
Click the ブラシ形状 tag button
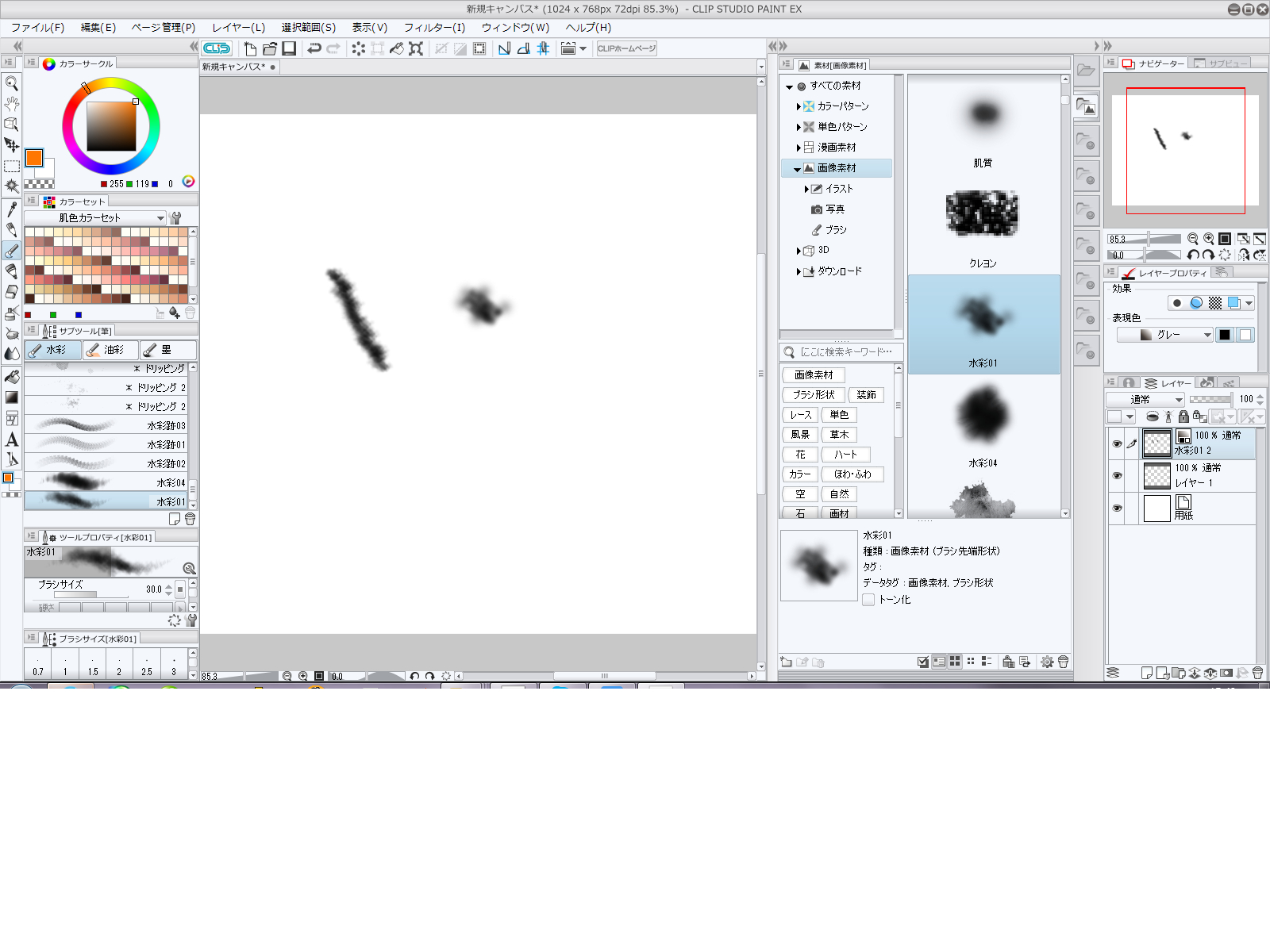tap(814, 395)
